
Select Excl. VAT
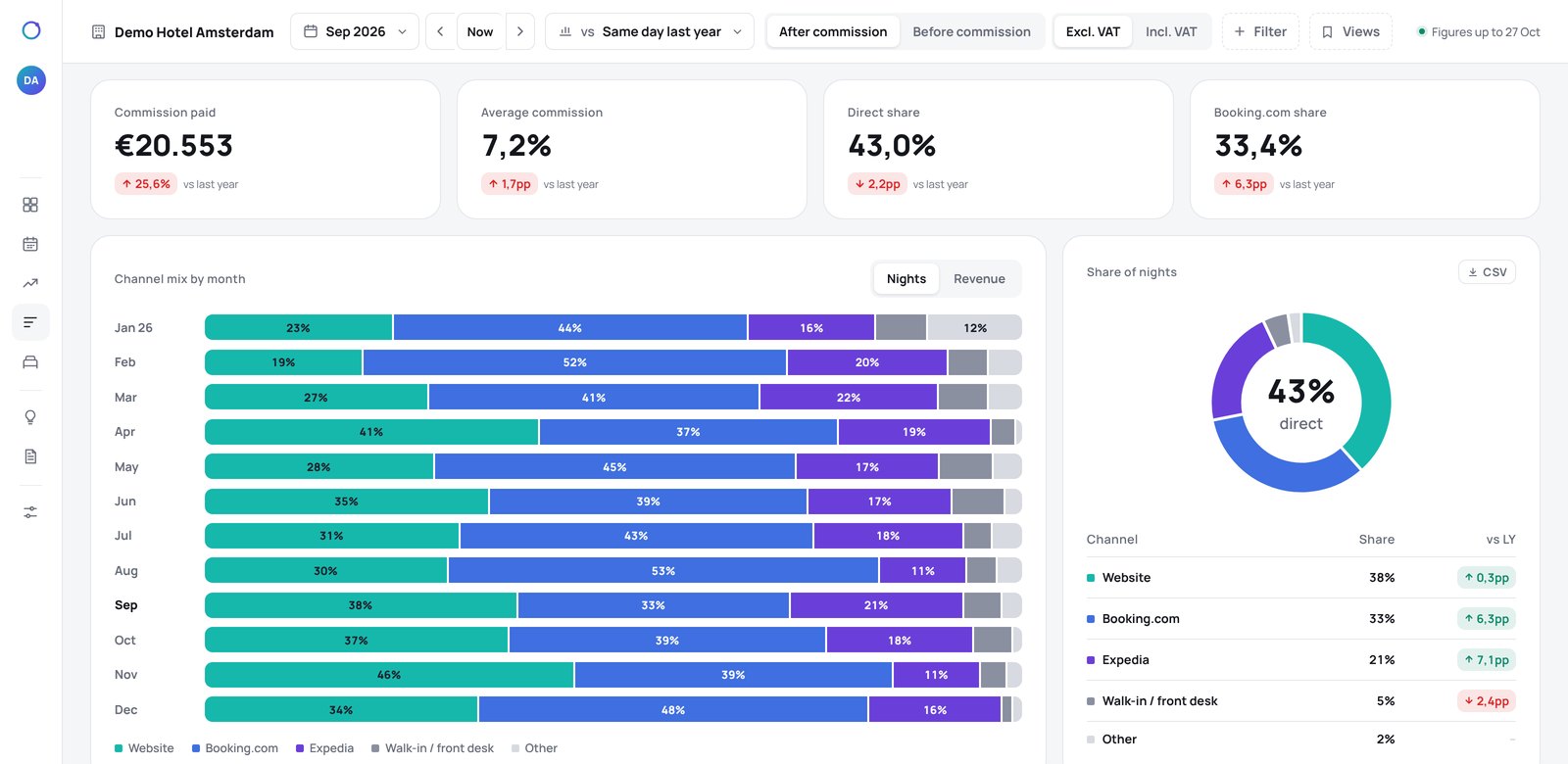1093,31
